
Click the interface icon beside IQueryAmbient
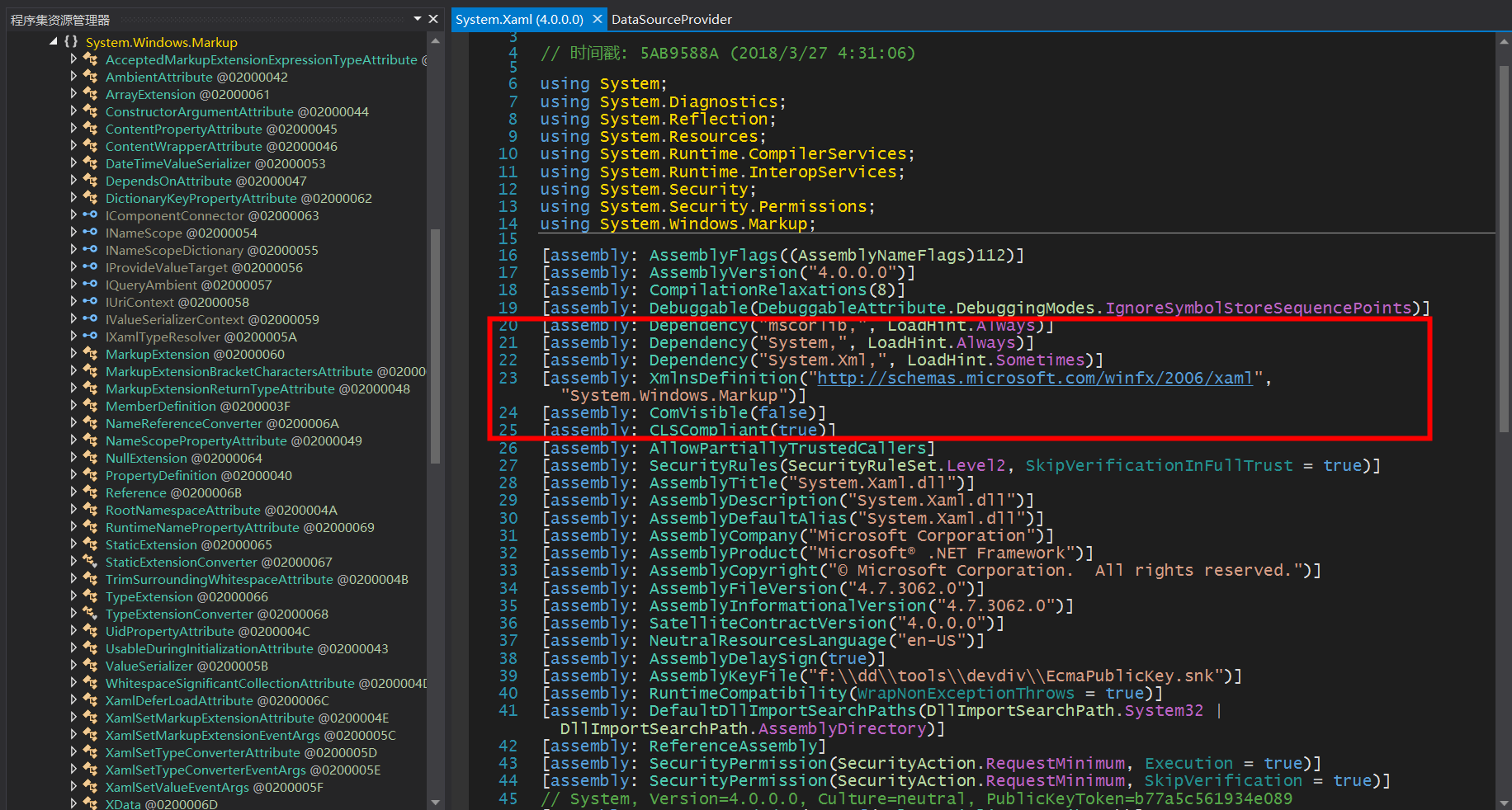point(90,285)
